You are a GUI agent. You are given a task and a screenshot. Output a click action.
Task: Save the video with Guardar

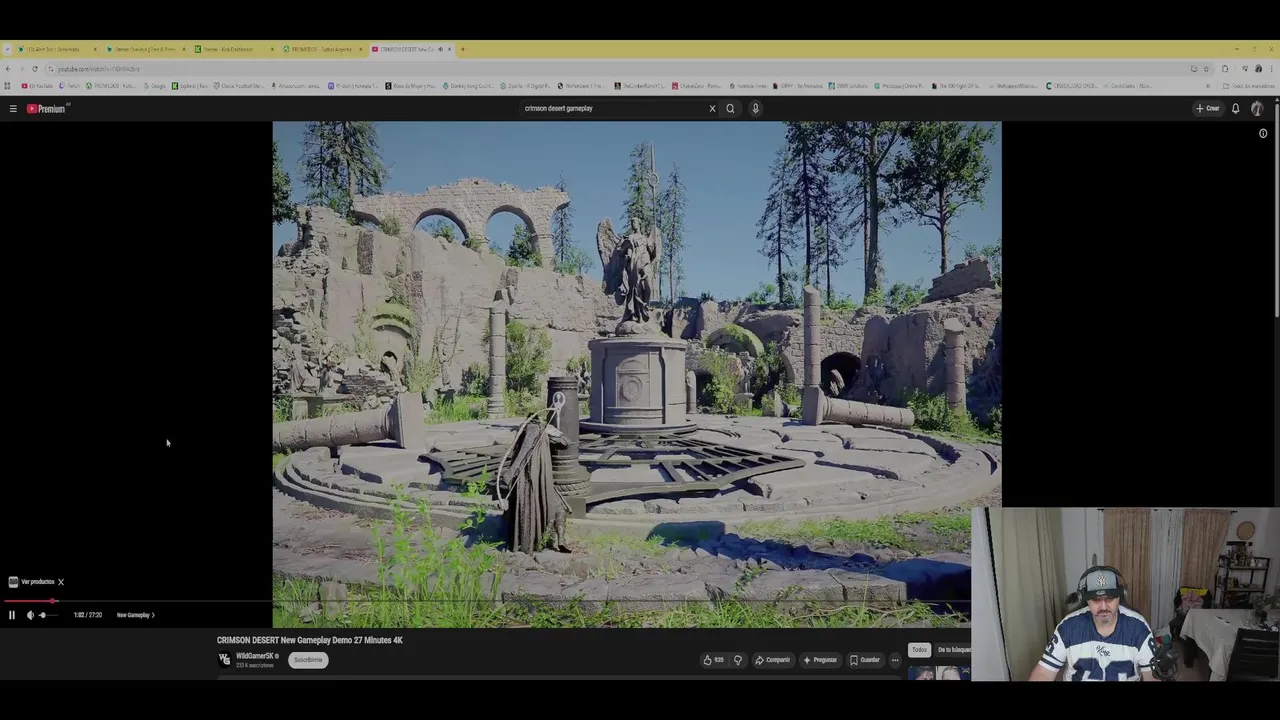point(865,660)
